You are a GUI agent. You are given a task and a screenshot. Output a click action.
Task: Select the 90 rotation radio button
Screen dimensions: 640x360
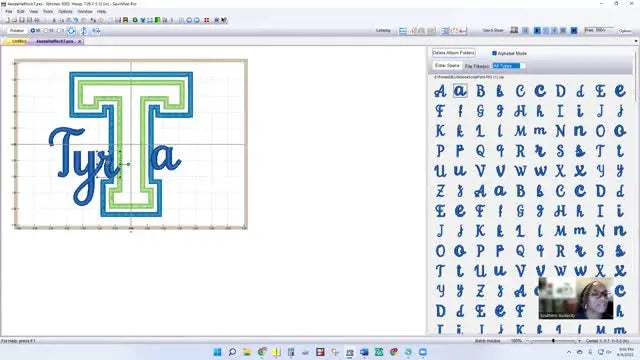[x=33, y=31]
